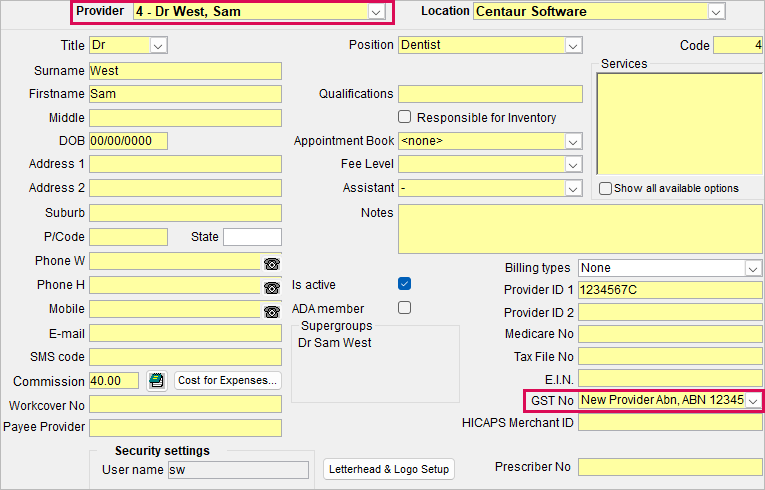Expand the Assistant dropdown
This screenshot has height=490, width=765.
coord(573,188)
